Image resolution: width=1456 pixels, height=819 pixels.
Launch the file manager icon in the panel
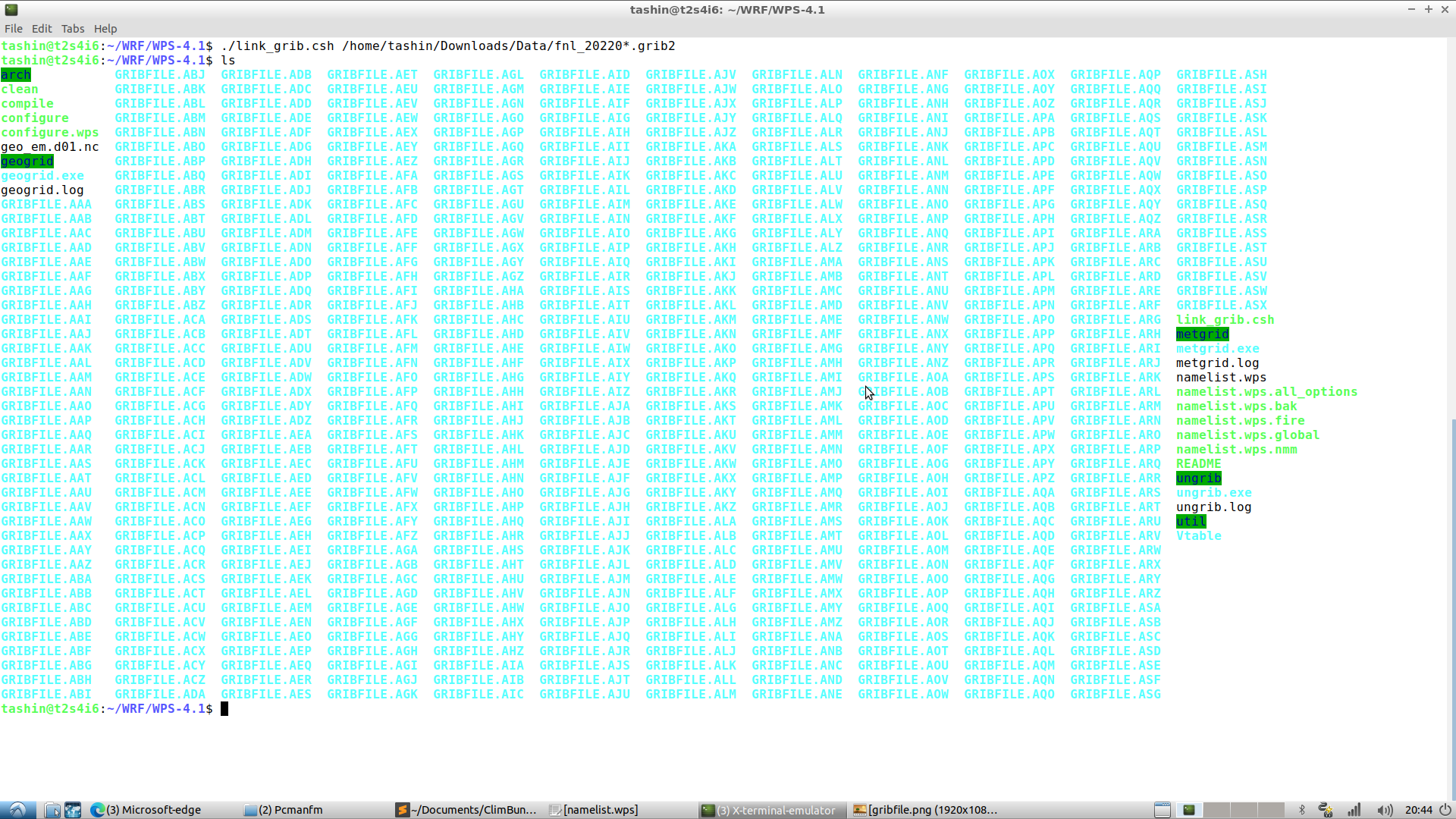click(52, 810)
